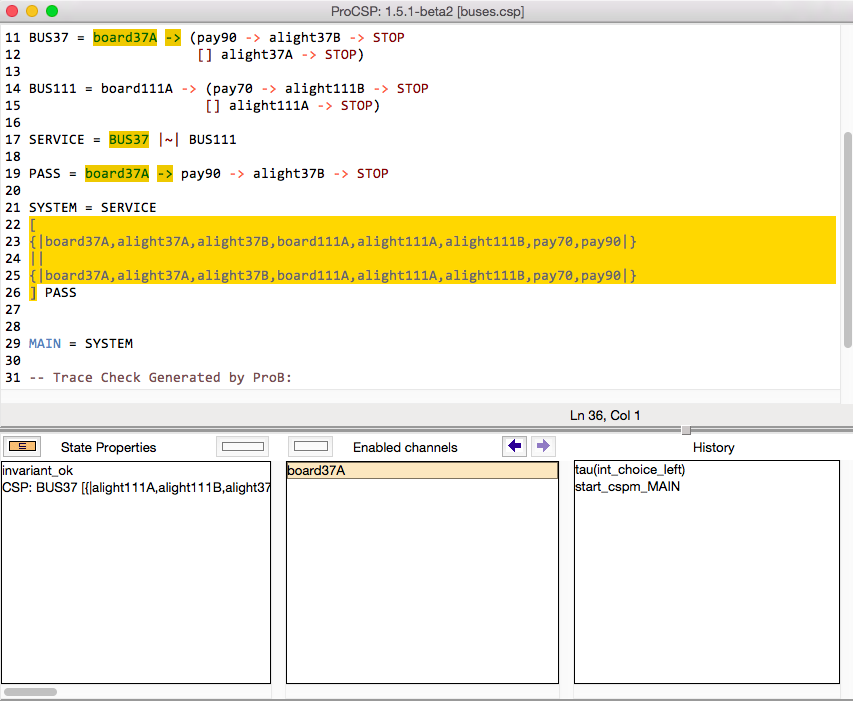Click the PASS process definition on line 19
Viewport: 853px width, 701px height.
coord(45,174)
